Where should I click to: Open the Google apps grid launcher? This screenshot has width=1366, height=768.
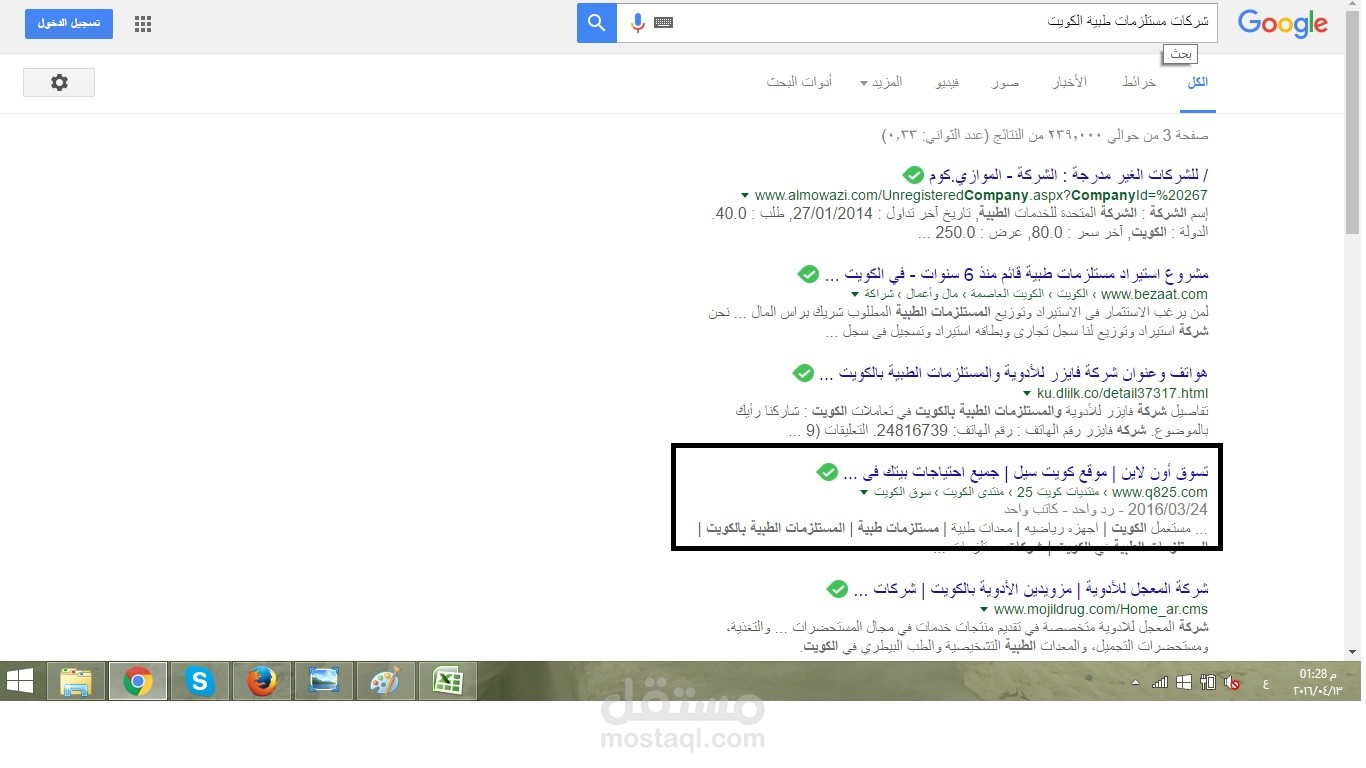pos(143,24)
